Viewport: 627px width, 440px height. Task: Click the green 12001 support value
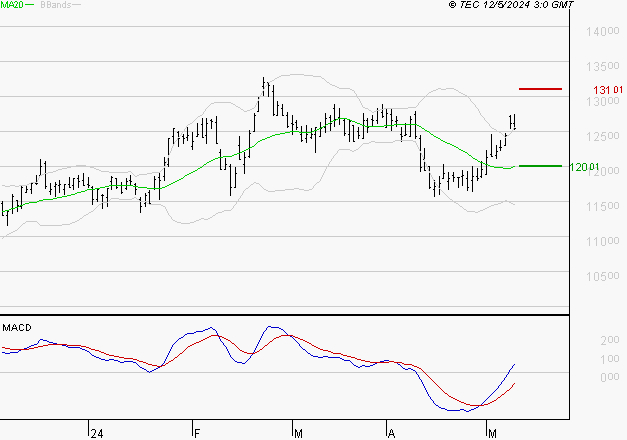point(584,167)
